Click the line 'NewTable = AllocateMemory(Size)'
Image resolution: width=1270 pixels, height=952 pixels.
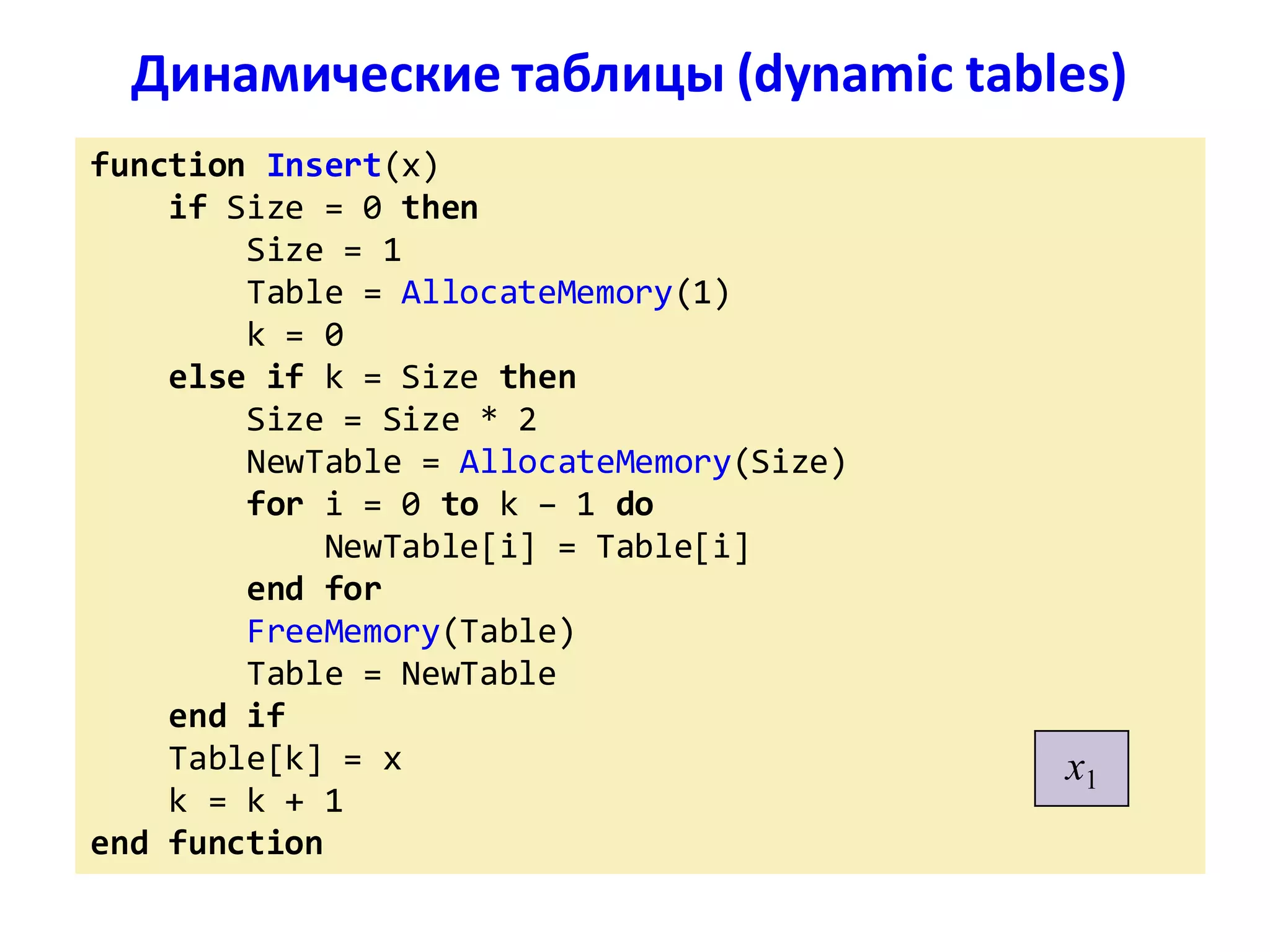pyautogui.click(x=546, y=463)
